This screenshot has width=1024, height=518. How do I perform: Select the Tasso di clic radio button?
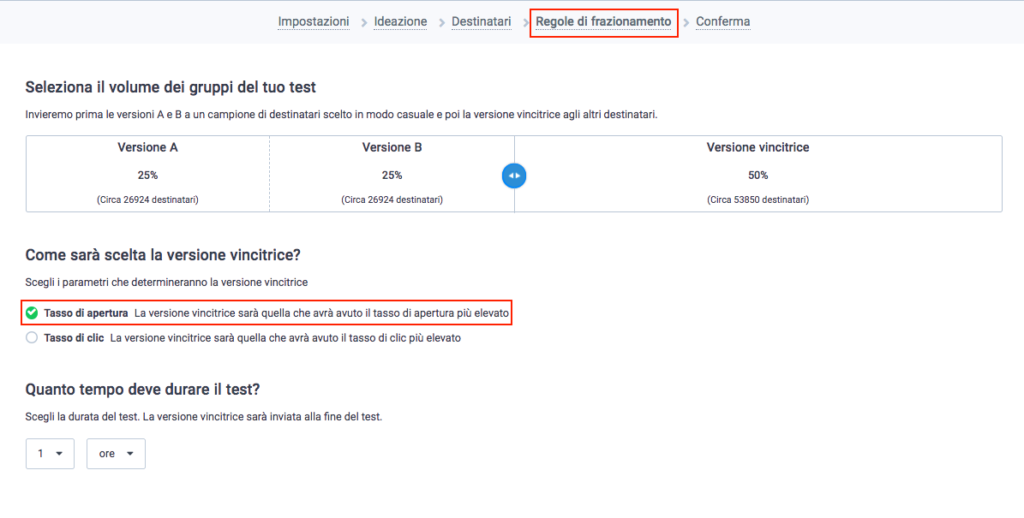coord(31,338)
